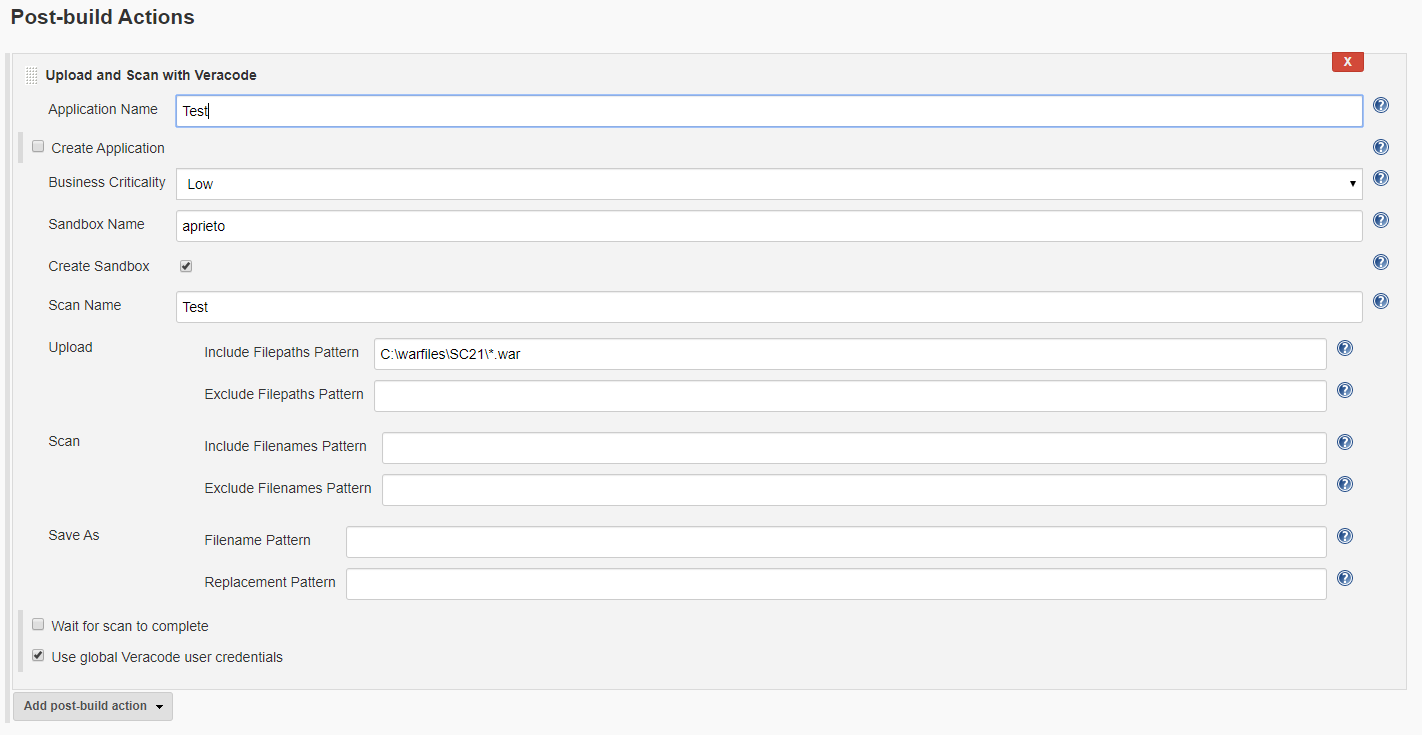Viewport: 1422px width, 735px height.
Task: Open the Business Criticality dropdown
Action: [x=768, y=184]
